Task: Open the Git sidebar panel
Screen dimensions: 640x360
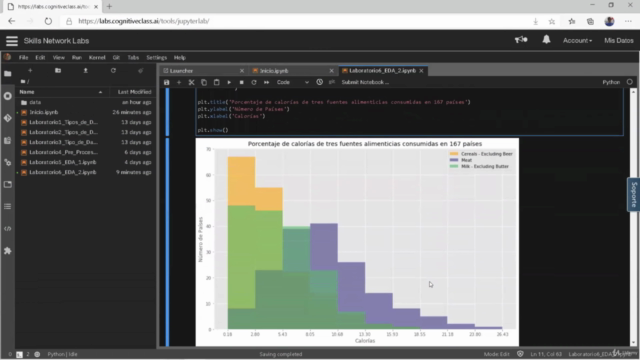Action: pos(8,118)
